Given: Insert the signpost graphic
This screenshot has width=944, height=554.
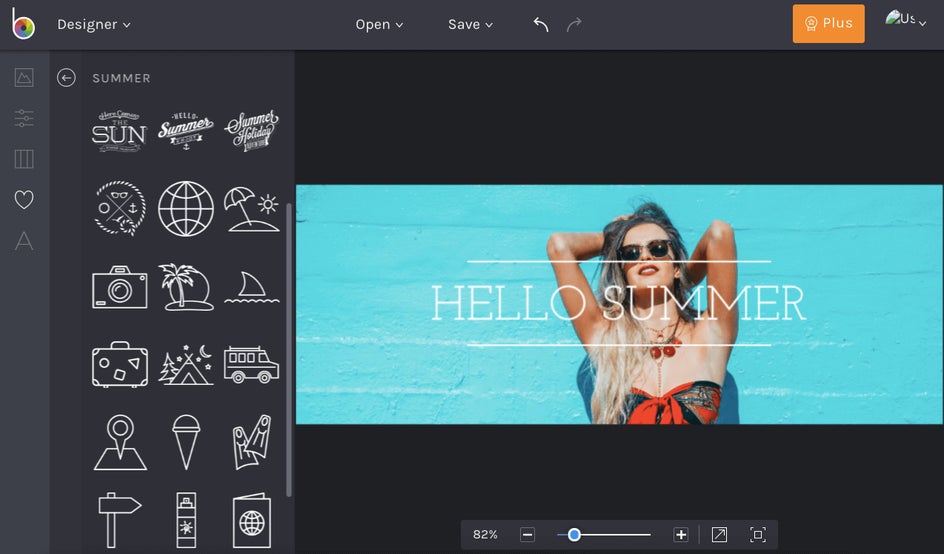Looking at the screenshot, I should 119,521.
